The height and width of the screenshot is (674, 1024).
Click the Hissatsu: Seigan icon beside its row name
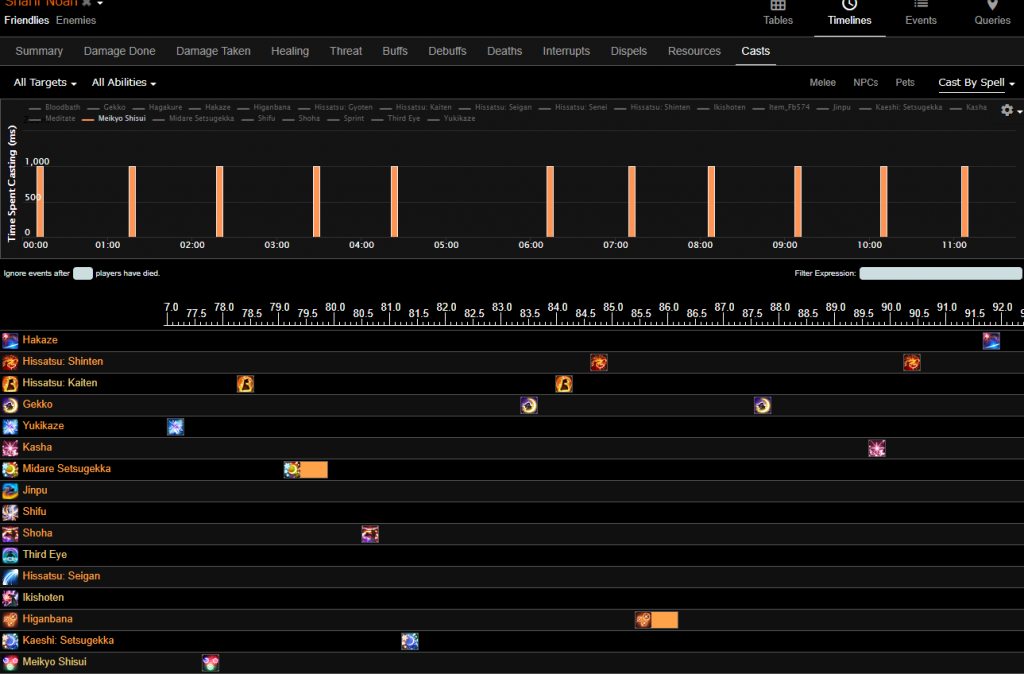tap(10, 577)
